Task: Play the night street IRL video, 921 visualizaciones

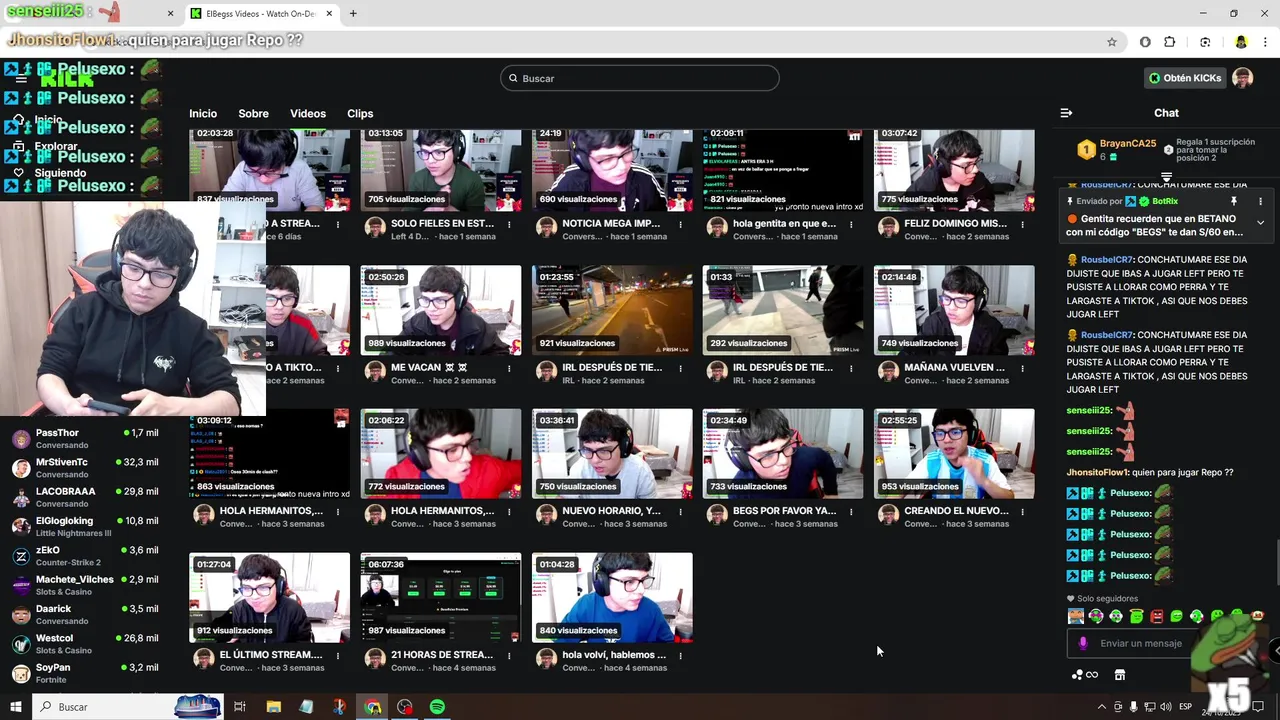Action: [612, 310]
